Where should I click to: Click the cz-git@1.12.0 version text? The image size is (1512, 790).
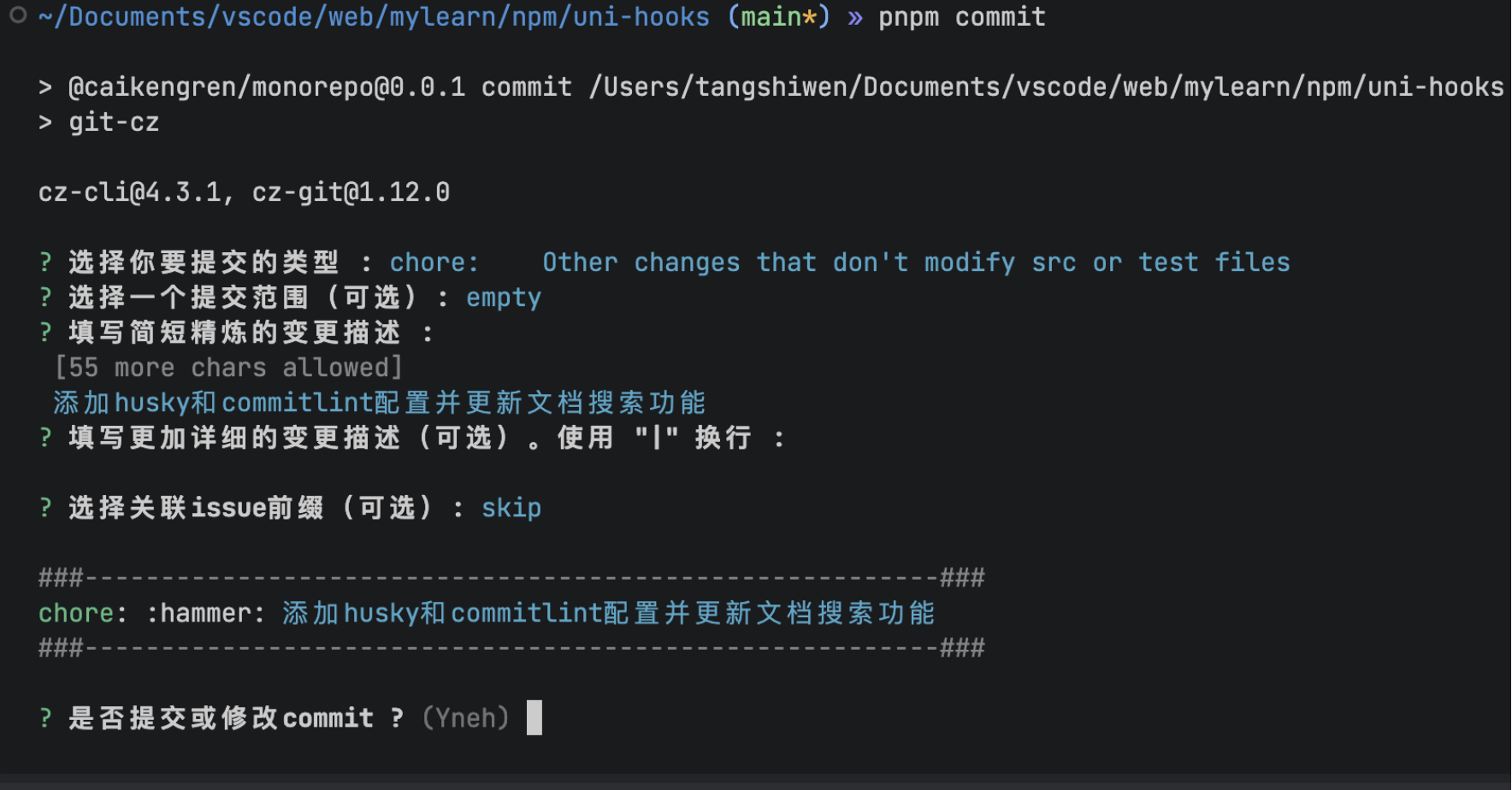click(x=351, y=192)
